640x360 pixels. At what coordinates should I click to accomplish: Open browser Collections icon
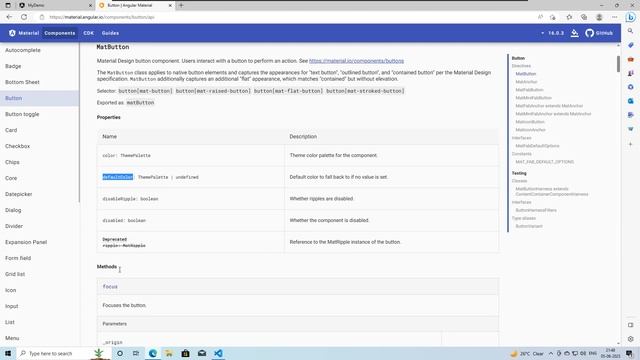584,17
